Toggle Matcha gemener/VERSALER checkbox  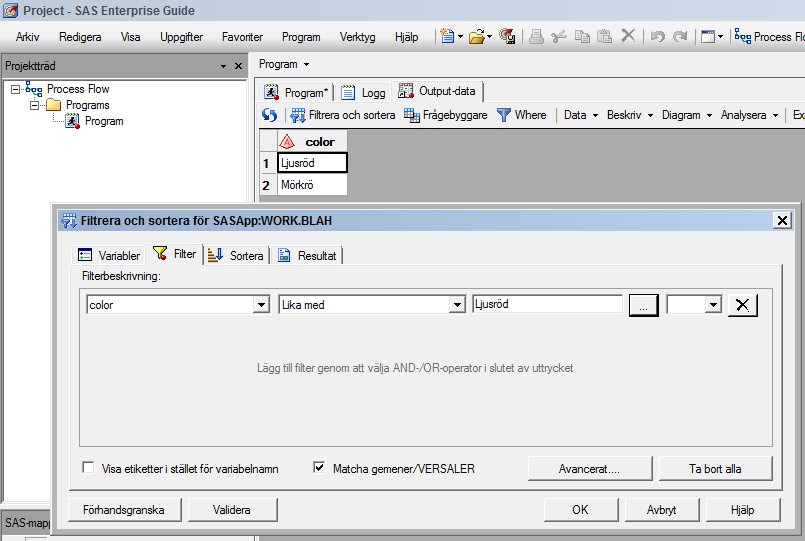tap(319, 468)
